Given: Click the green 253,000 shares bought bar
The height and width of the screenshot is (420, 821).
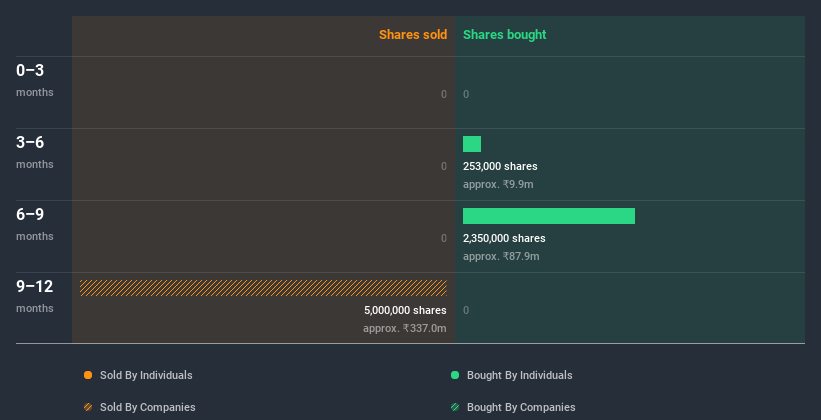Looking at the screenshot, I should click(472, 144).
